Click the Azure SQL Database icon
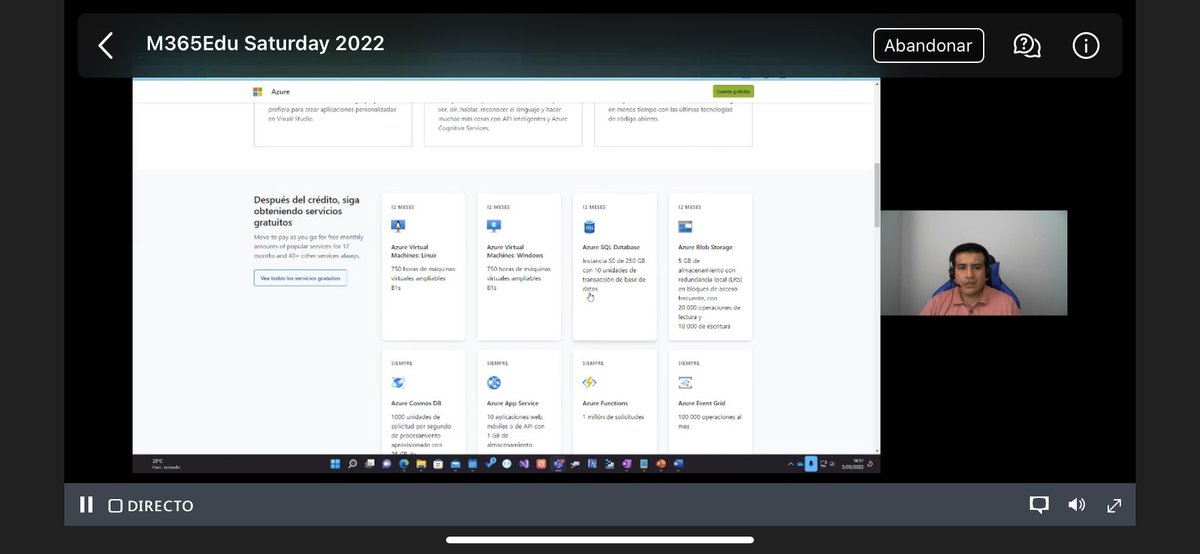 [590, 227]
